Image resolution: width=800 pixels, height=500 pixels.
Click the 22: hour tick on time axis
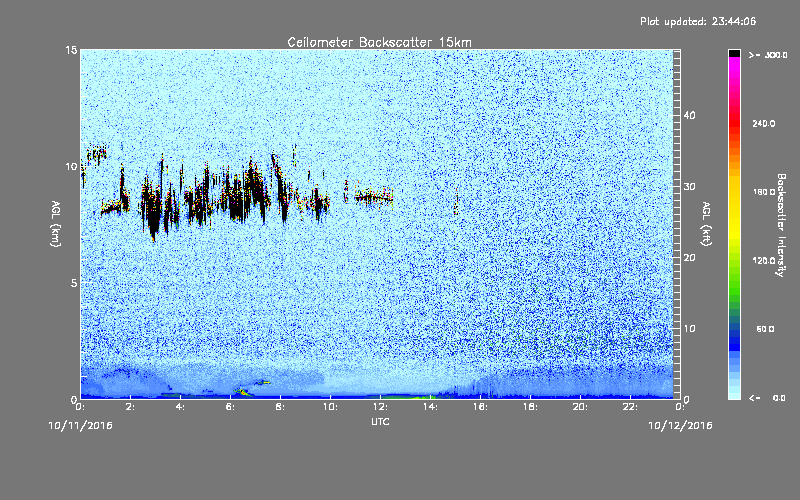click(630, 407)
